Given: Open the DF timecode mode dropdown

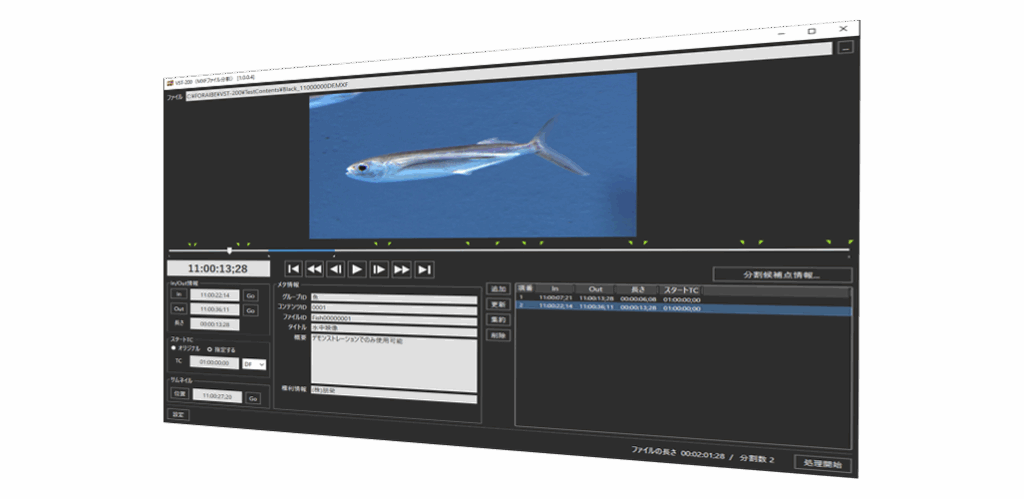Looking at the screenshot, I should (x=254, y=365).
